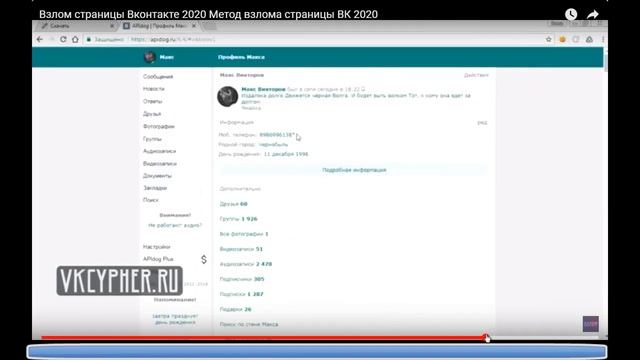Image resolution: width=640 pixels, height=360 pixels.
Task: Open the Подписчики 305 counter
Action: [x=242, y=279]
